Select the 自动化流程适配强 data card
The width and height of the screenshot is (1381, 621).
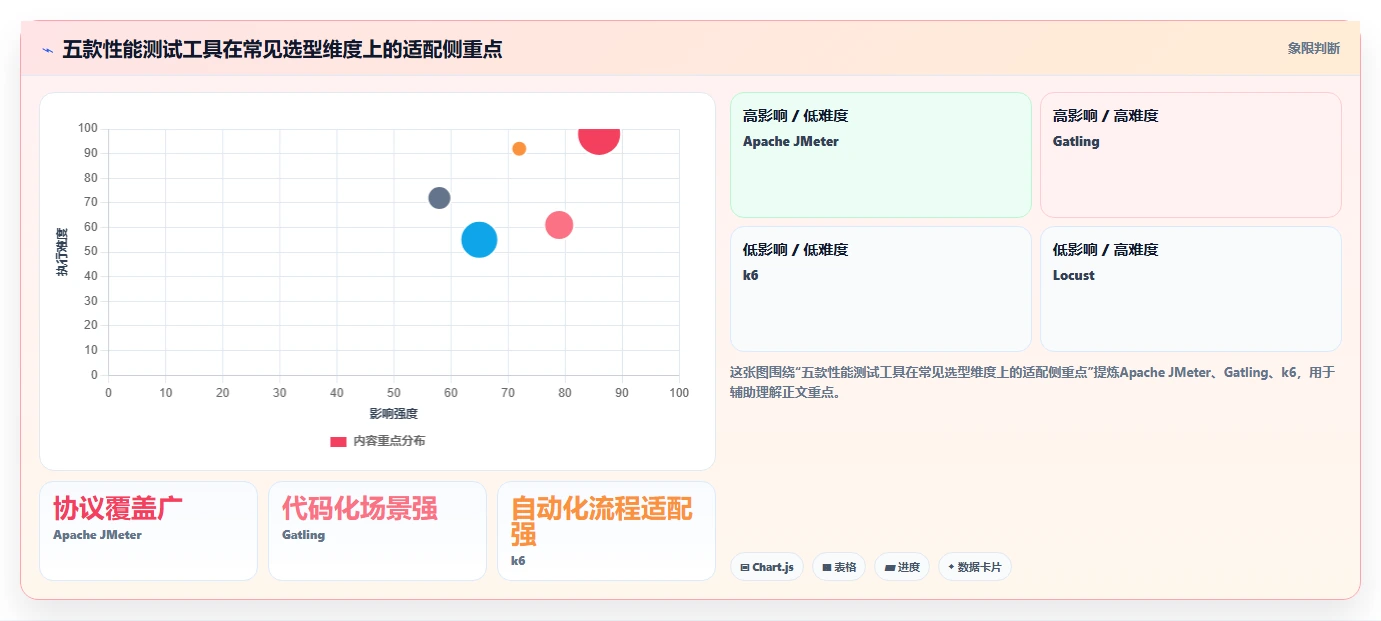606,531
